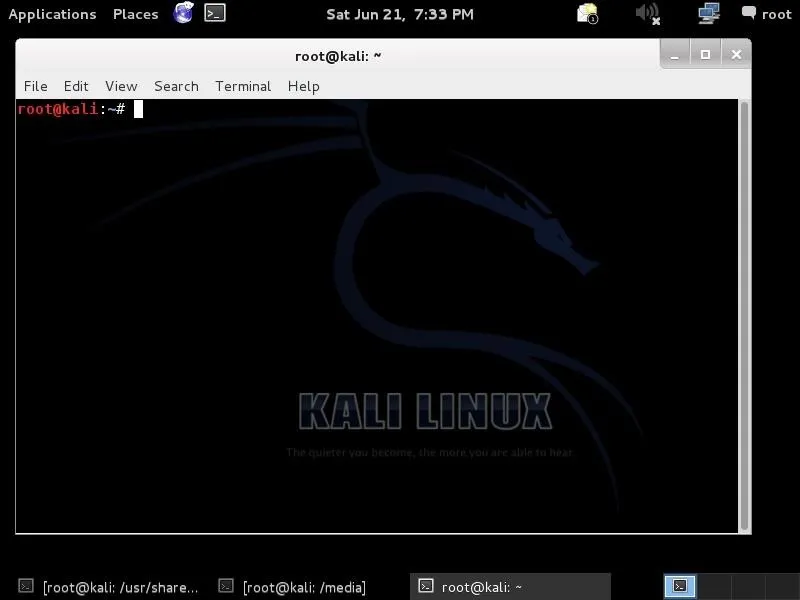Open the File menu in terminal
The width and height of the screenshot is (800, 600).
tap(35, 86)
